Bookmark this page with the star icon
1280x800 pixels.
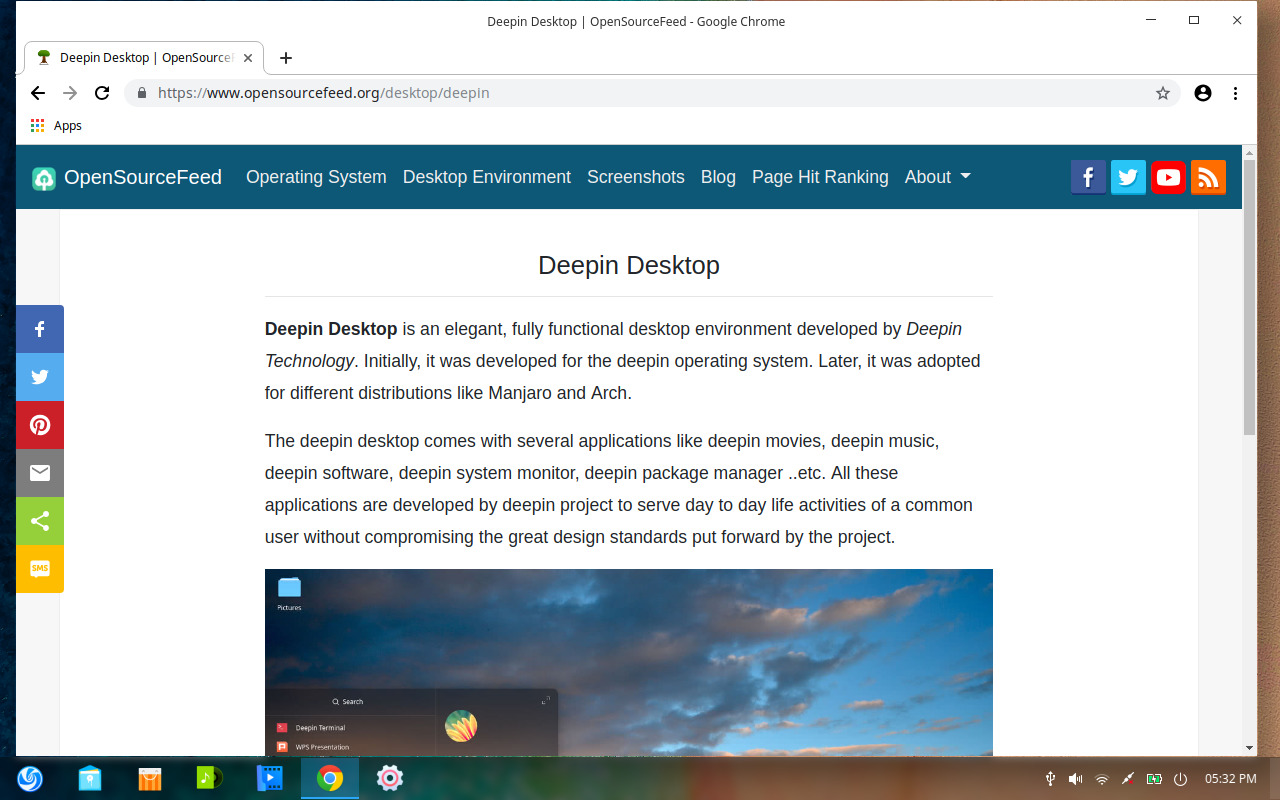1162,93
